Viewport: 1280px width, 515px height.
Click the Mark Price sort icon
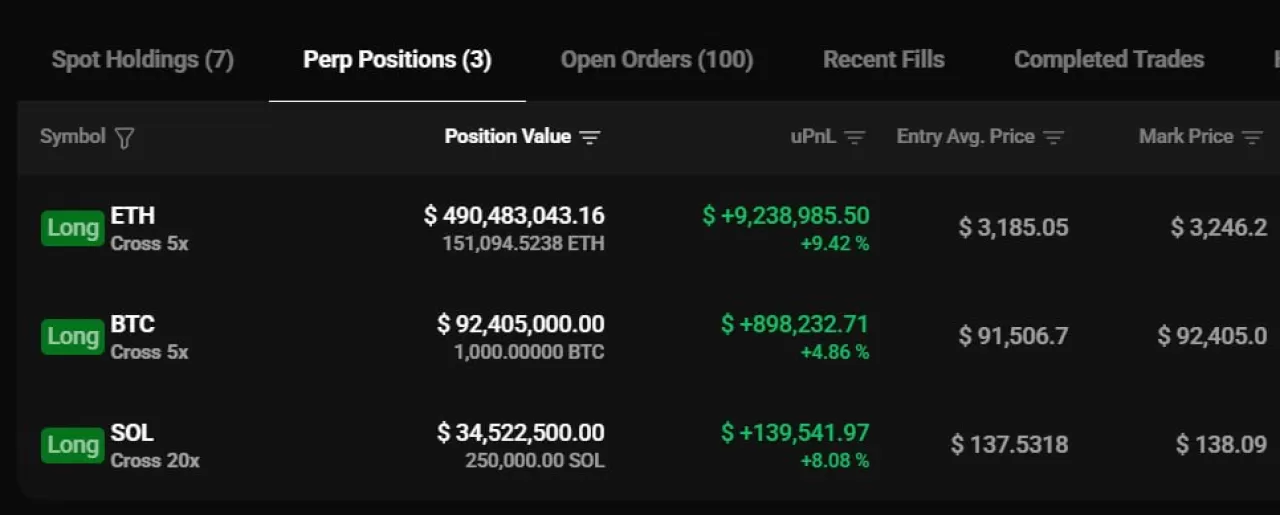point(1252,138)
